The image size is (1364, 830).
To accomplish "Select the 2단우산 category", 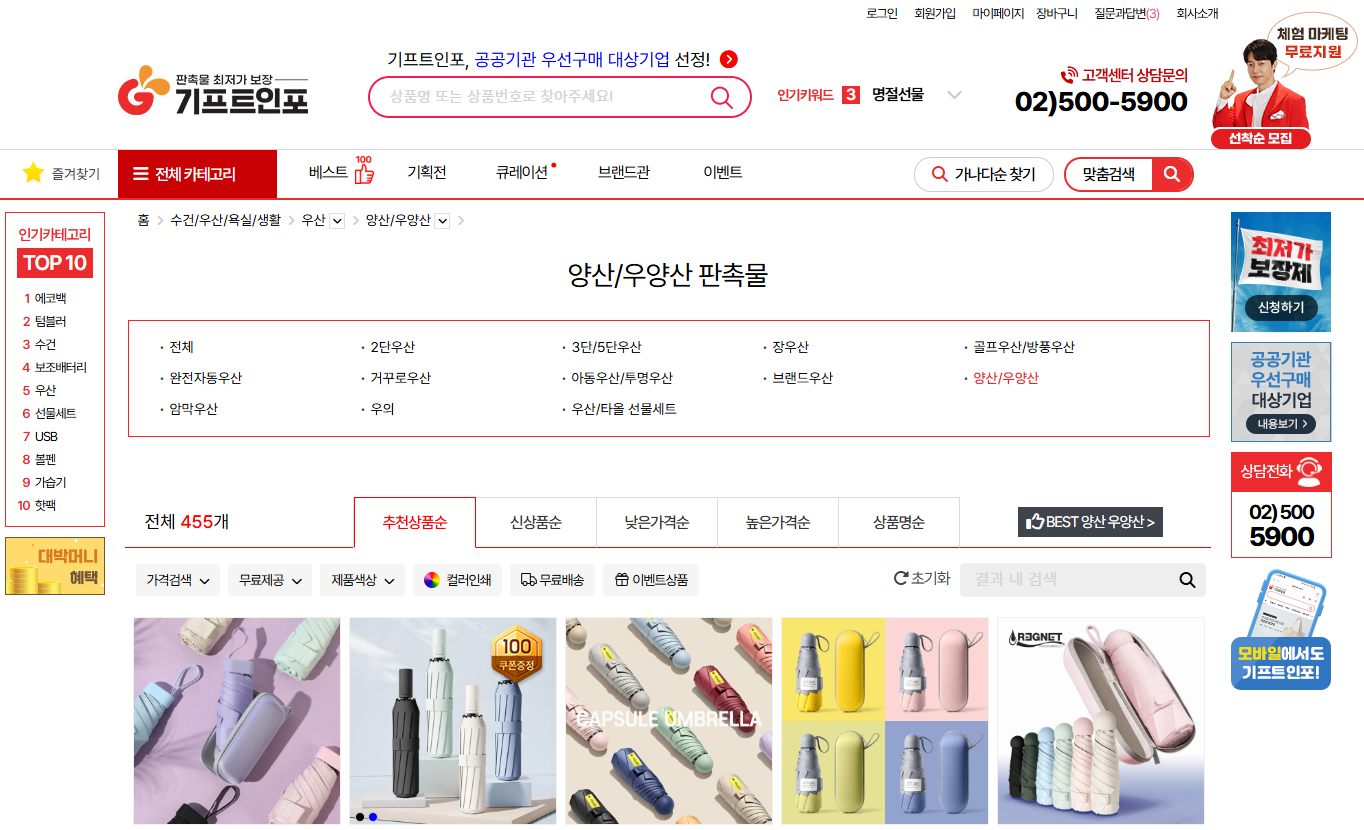I will coord(392,348).
